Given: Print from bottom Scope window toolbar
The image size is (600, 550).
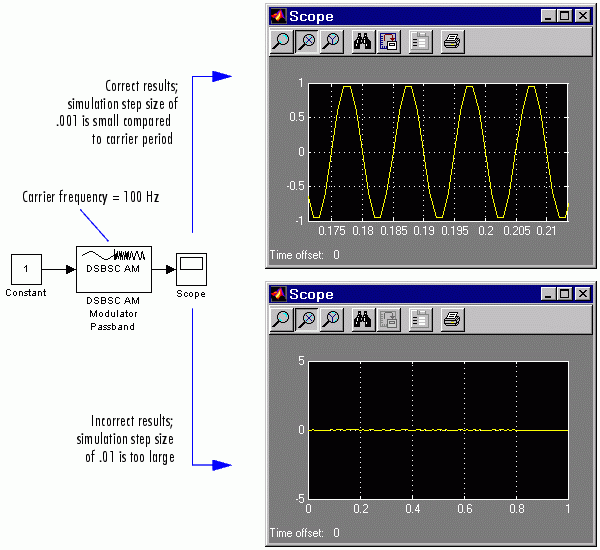Looking at the screenshot, I should [453, 319].
